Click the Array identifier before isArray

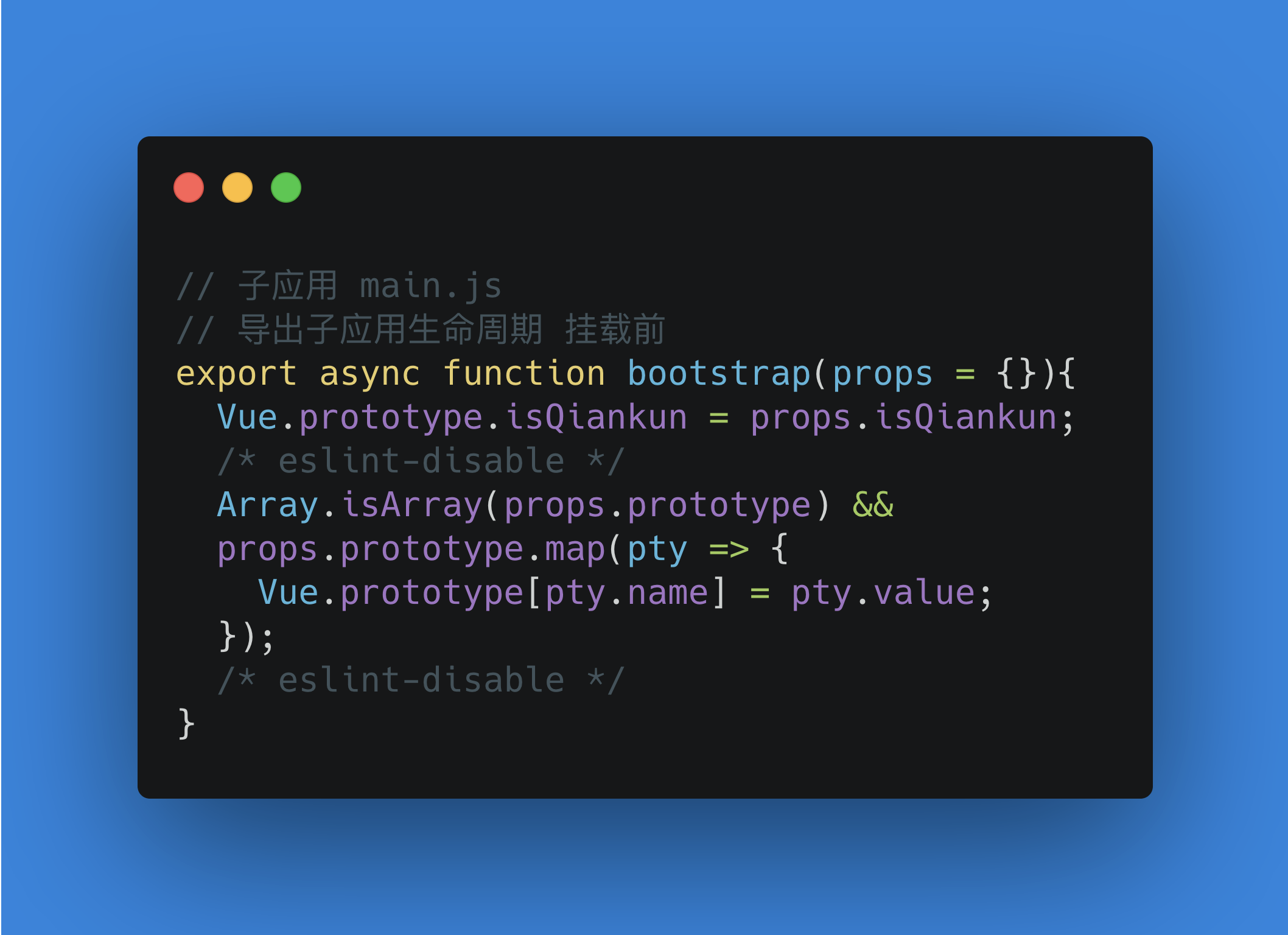coord(268,505)
